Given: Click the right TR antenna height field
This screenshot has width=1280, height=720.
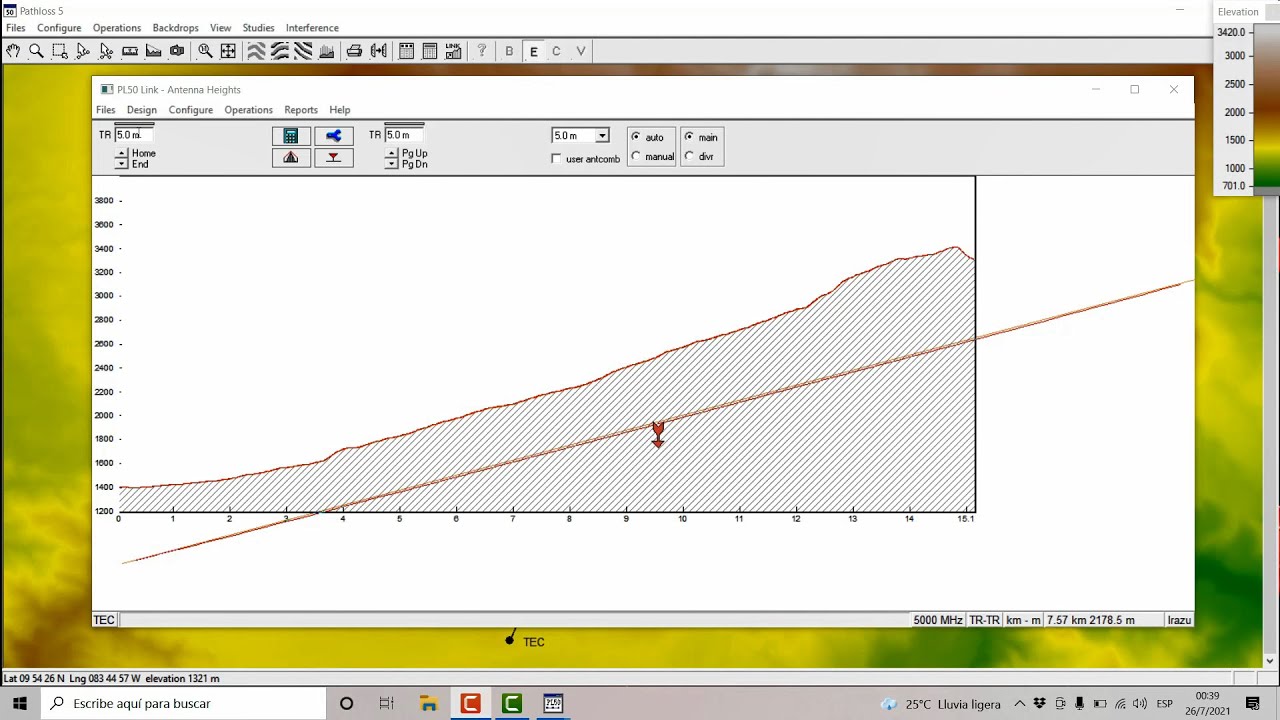Looking at the screenshot, I should click(404, 135).
